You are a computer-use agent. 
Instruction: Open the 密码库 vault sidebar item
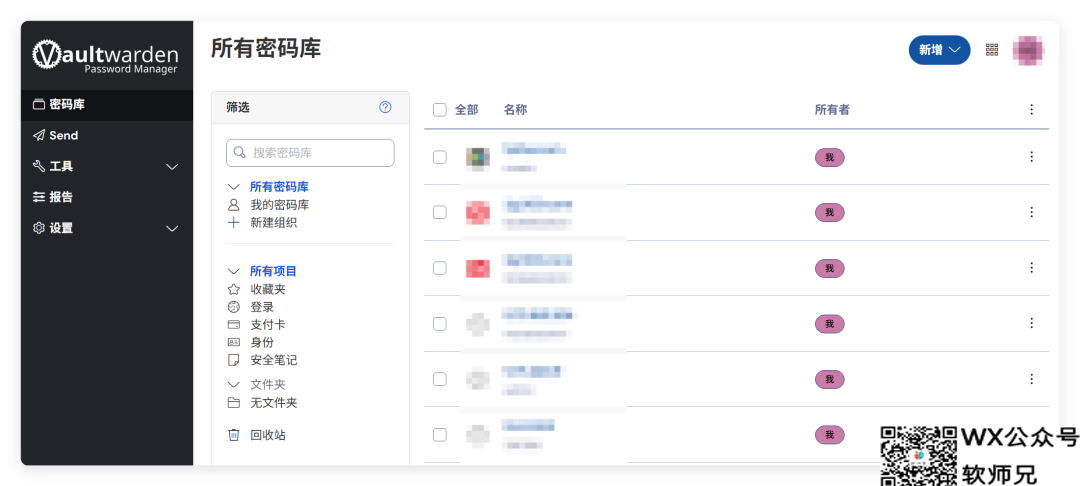tap(107, 105)
